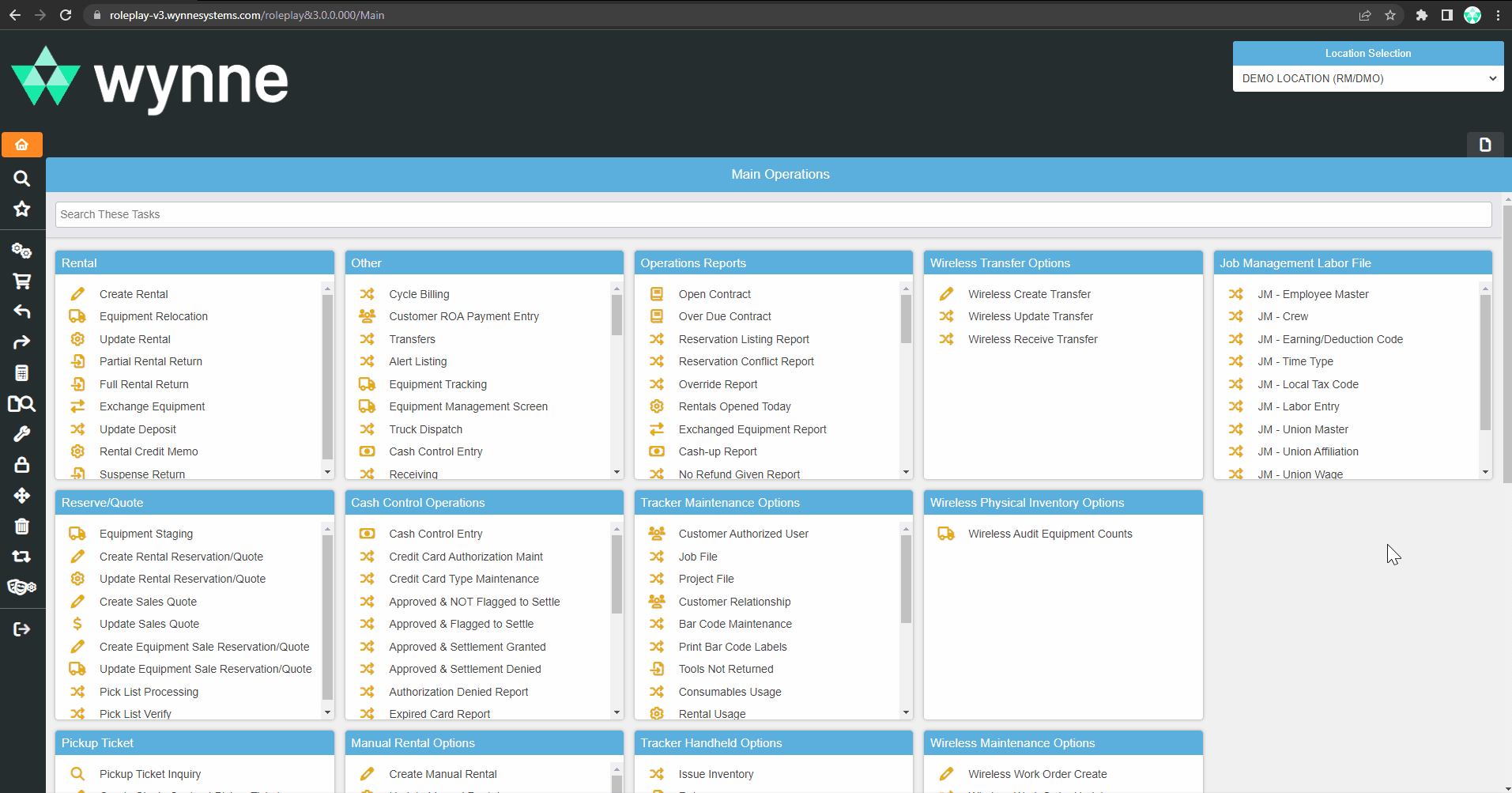Screen dimensions: 1512x793
Task: Click the shopping cart sidebar icon
Action: (22, 281)
